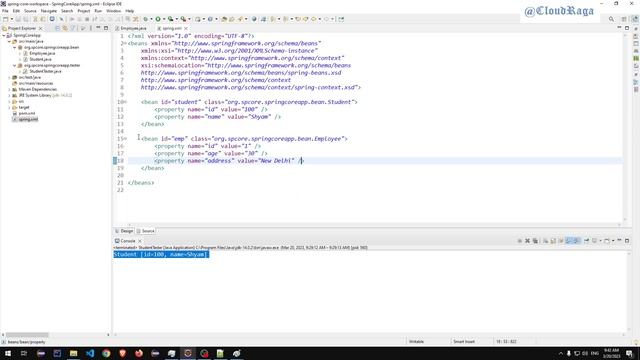Image resolution: width=640 pixels, height=360 pixels.
Task: Click the Save toolbar icon
Action: point(18,19)
